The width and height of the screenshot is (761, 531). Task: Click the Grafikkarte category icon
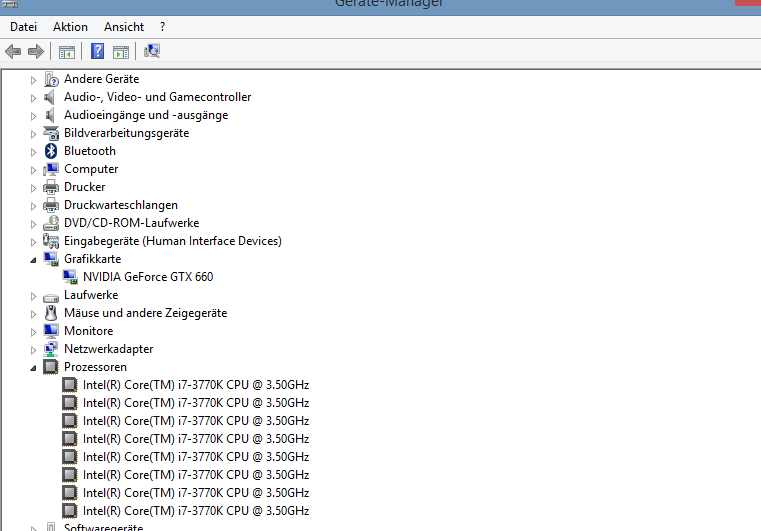[51, 259]
